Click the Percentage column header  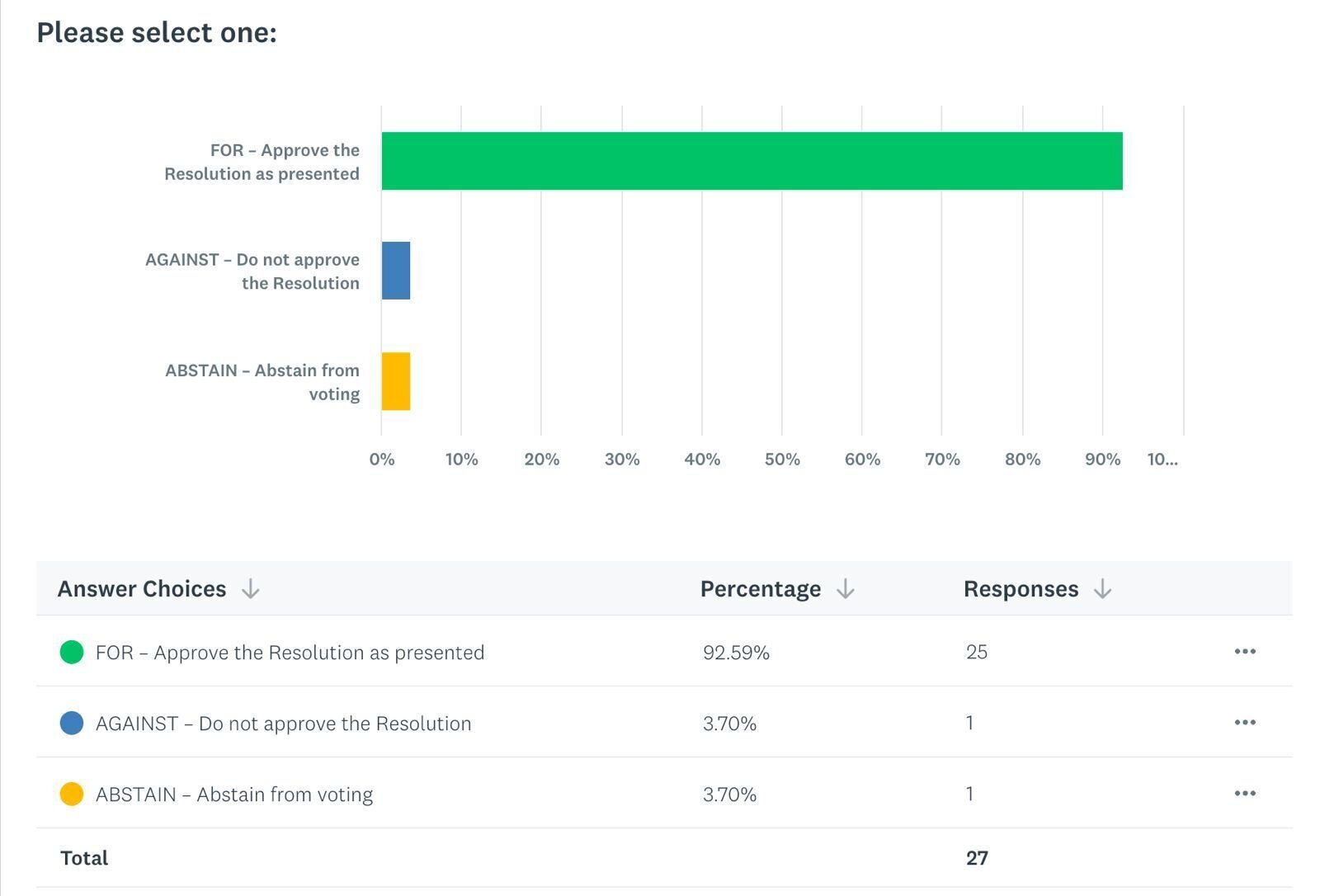pos(760,589)
